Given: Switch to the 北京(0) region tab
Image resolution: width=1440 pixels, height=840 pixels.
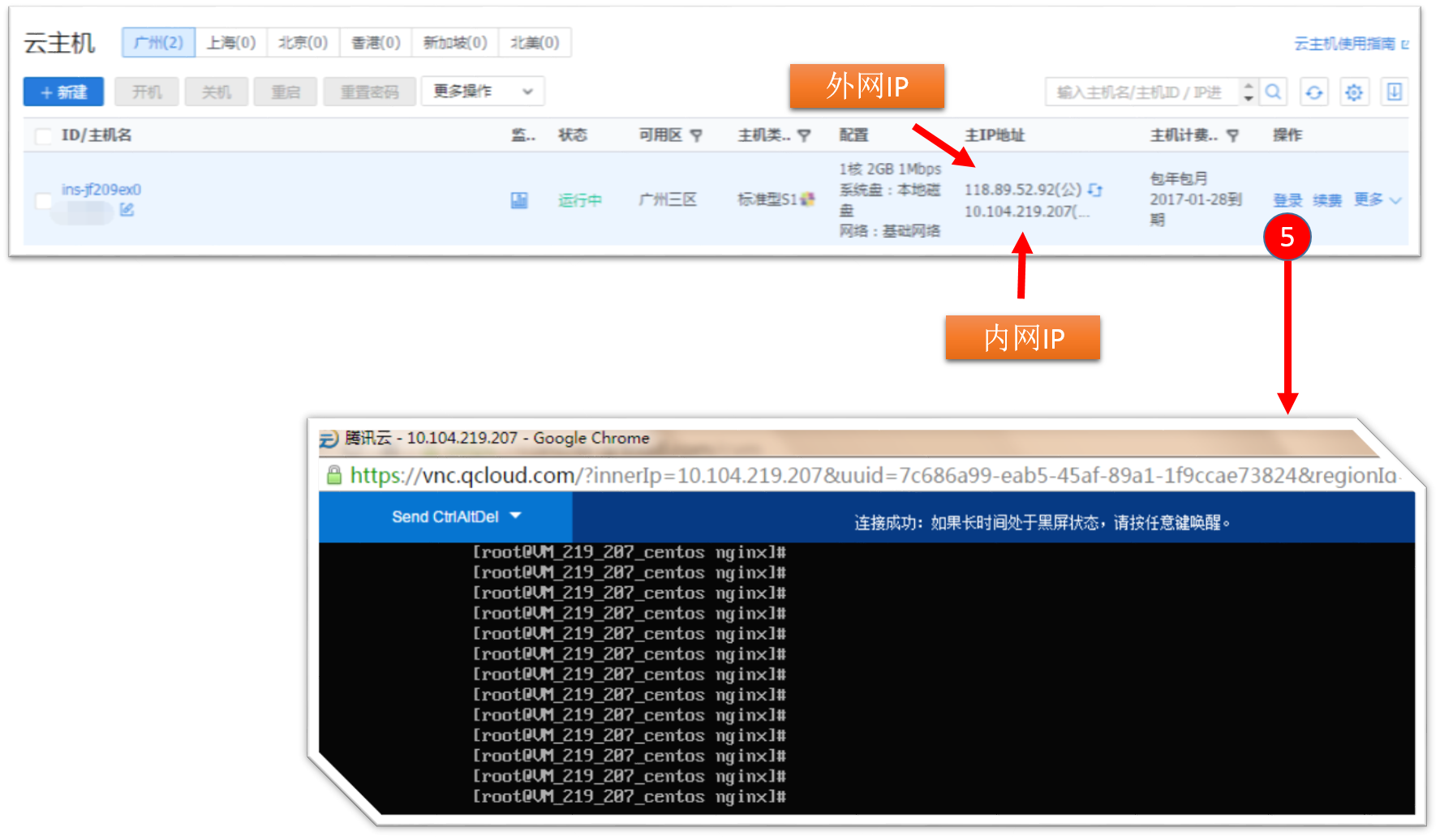Looking at the screenshot, I should coord(303,42).
